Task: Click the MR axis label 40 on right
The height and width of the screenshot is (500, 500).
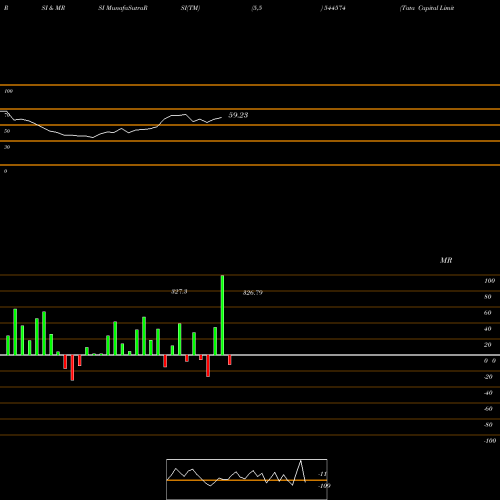Action: (488, 329)
